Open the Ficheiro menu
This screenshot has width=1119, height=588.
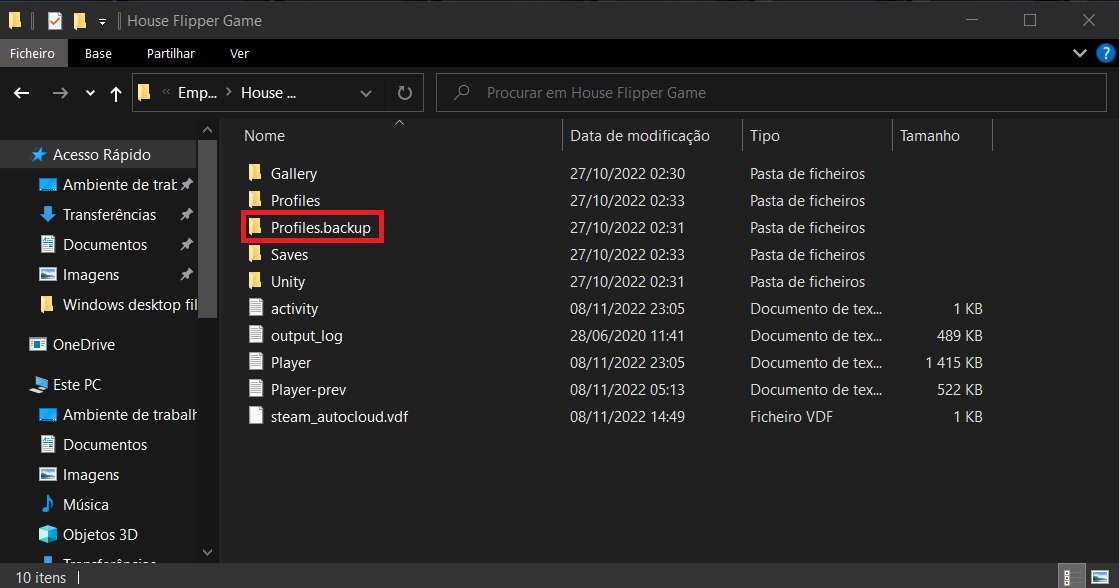coord(34,53)
